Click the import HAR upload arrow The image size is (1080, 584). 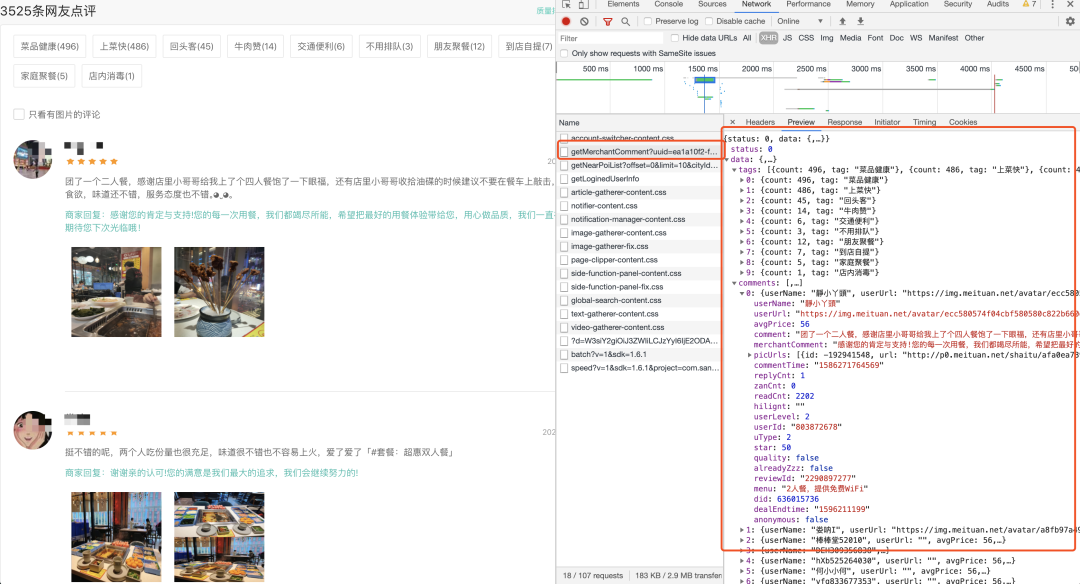click(x=842, y=21)
